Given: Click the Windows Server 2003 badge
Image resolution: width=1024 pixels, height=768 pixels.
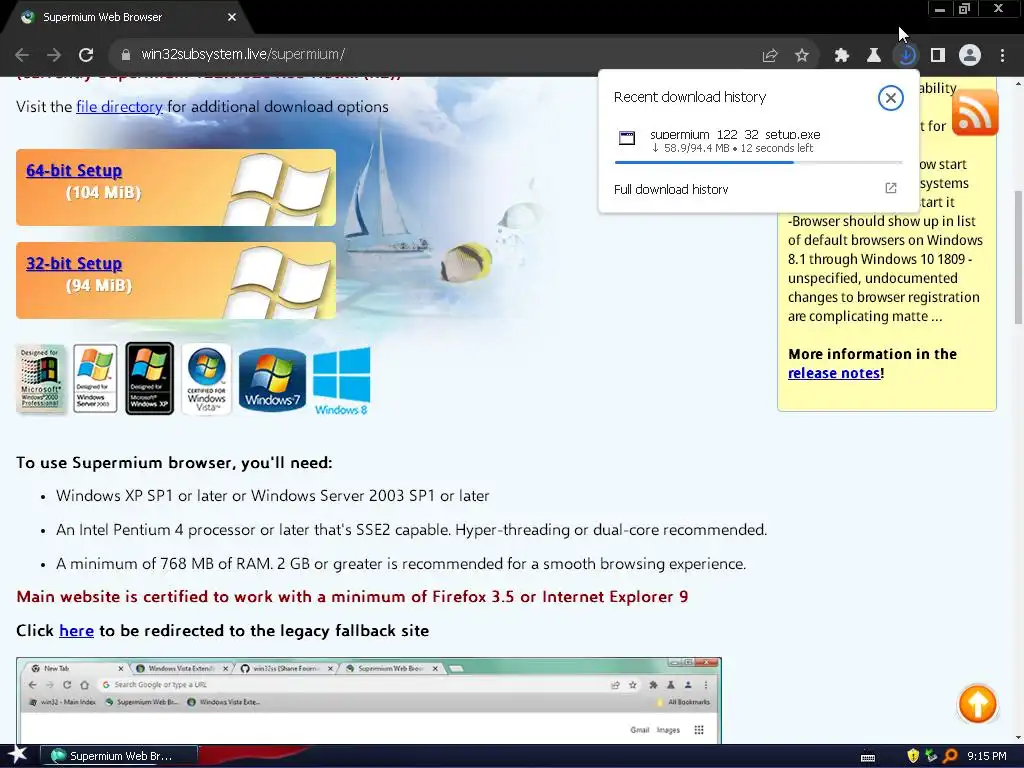Looking at the screenshot, I should coord(95,379).
